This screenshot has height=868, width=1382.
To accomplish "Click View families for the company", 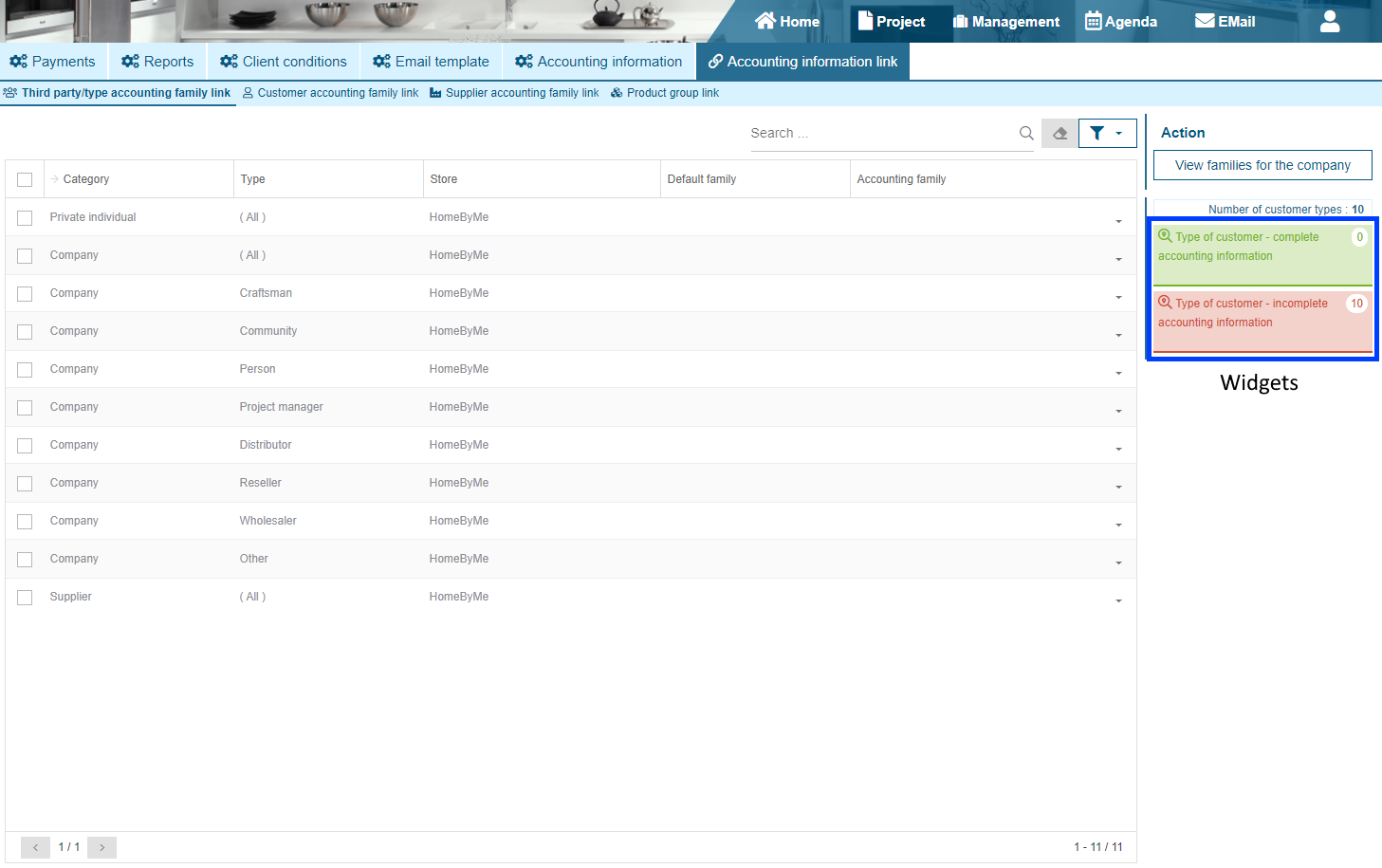I will 1262,165.
